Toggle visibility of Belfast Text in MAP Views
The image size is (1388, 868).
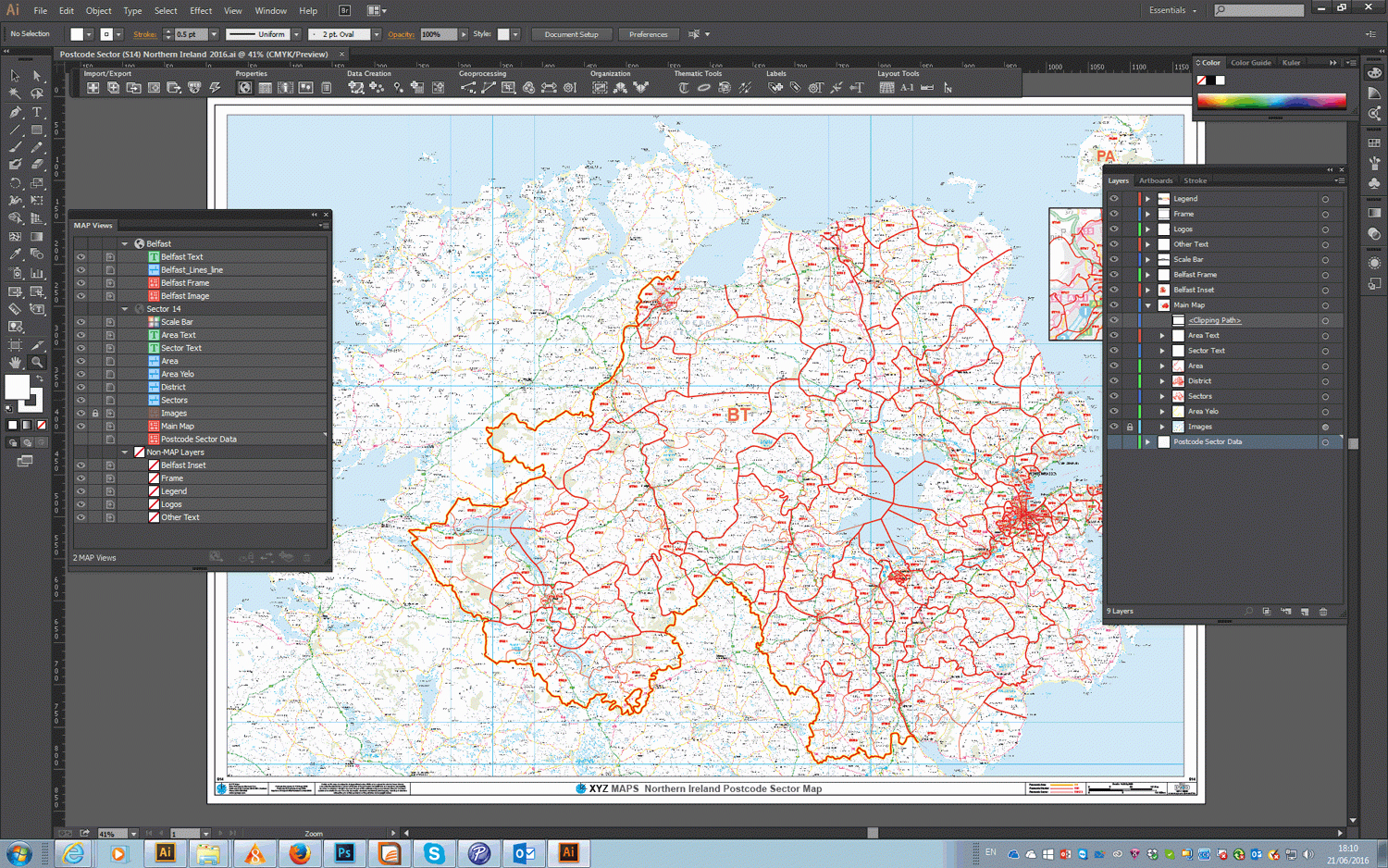(x=81, y=257)
